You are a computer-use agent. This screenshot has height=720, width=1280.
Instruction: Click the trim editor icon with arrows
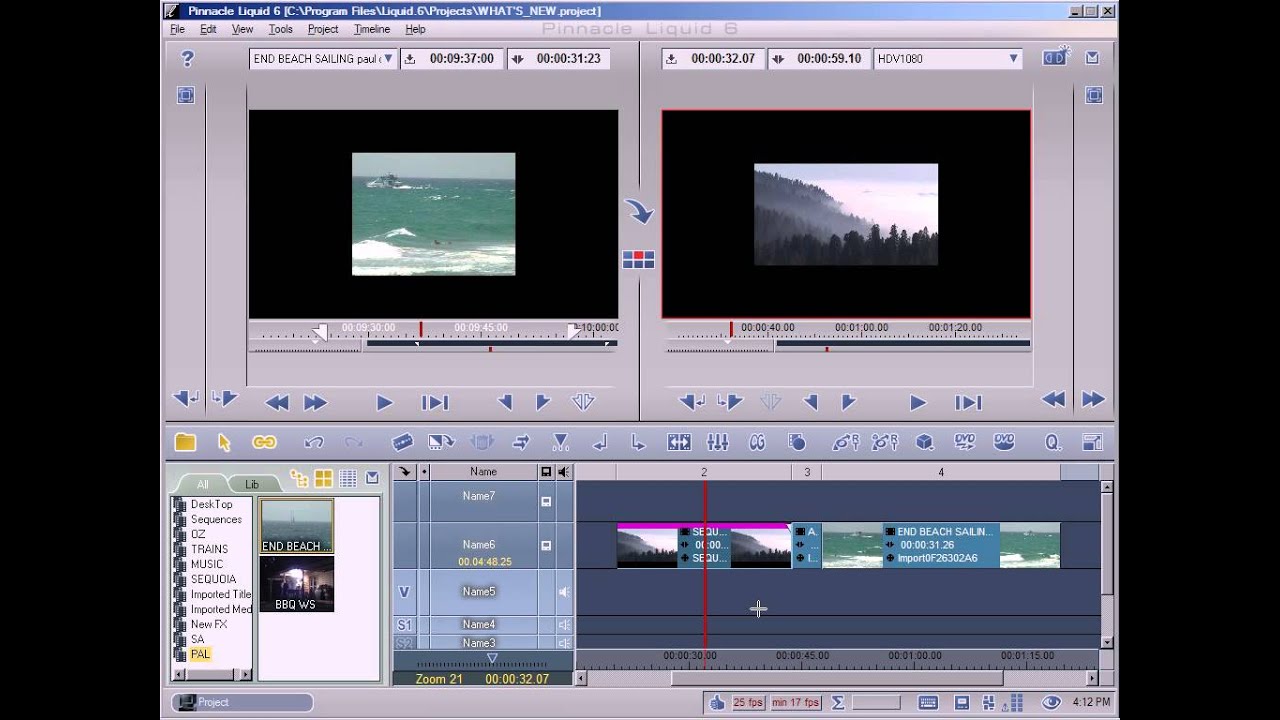tap(679, 442)
